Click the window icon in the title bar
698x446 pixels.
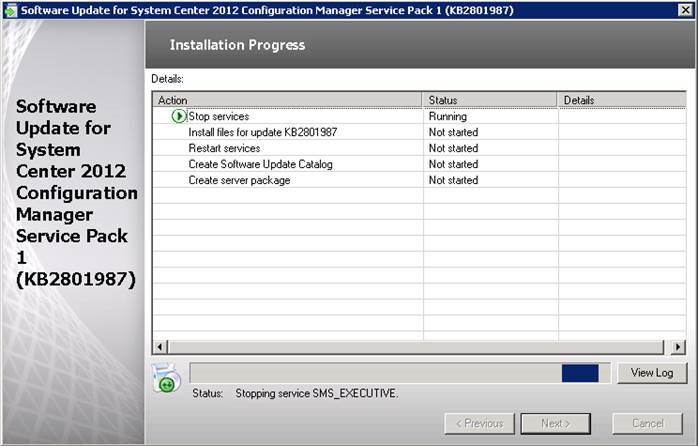tap(10, 10)
